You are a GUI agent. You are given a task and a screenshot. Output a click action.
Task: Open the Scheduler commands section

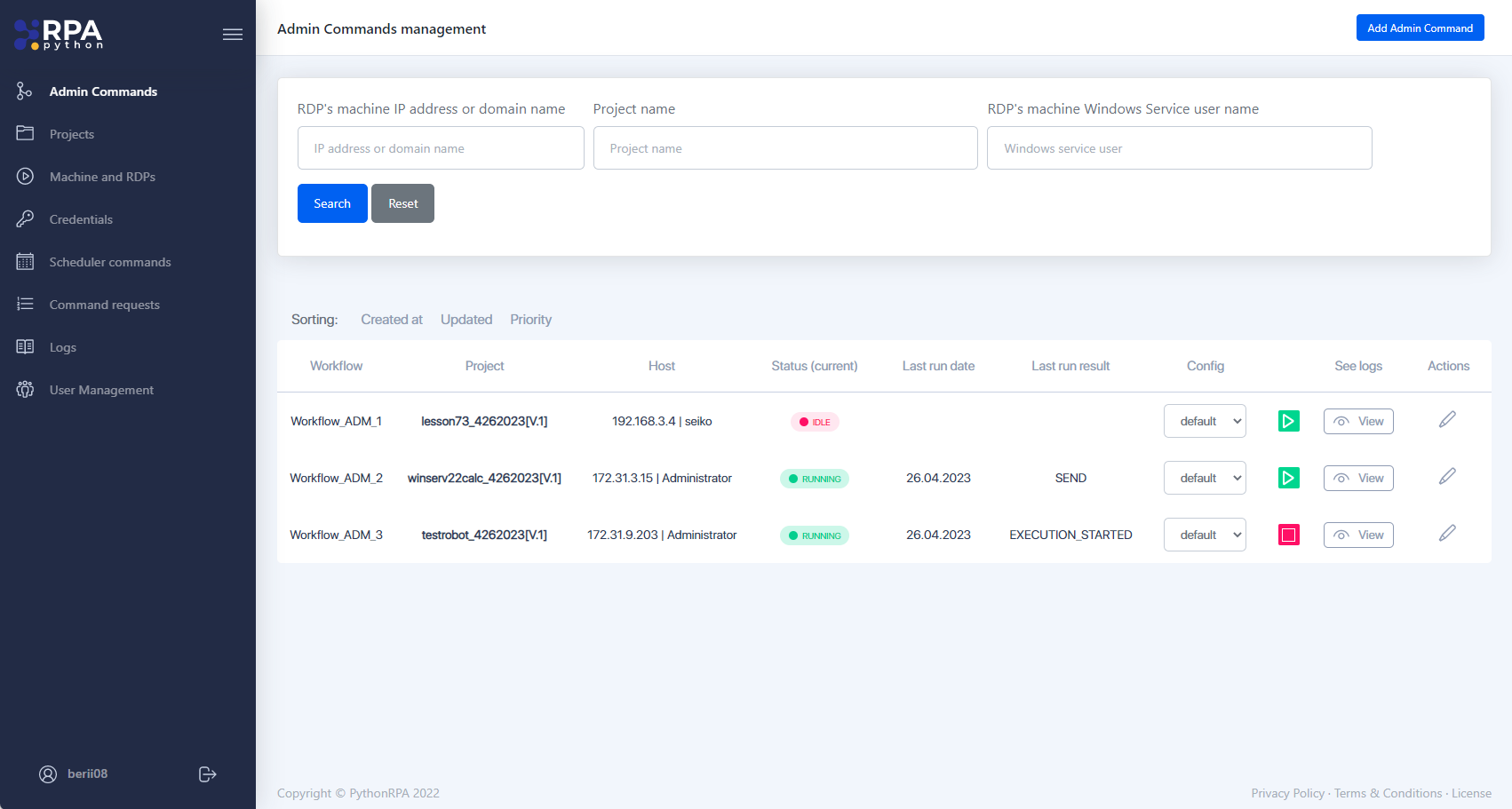(x=109, y=261)
